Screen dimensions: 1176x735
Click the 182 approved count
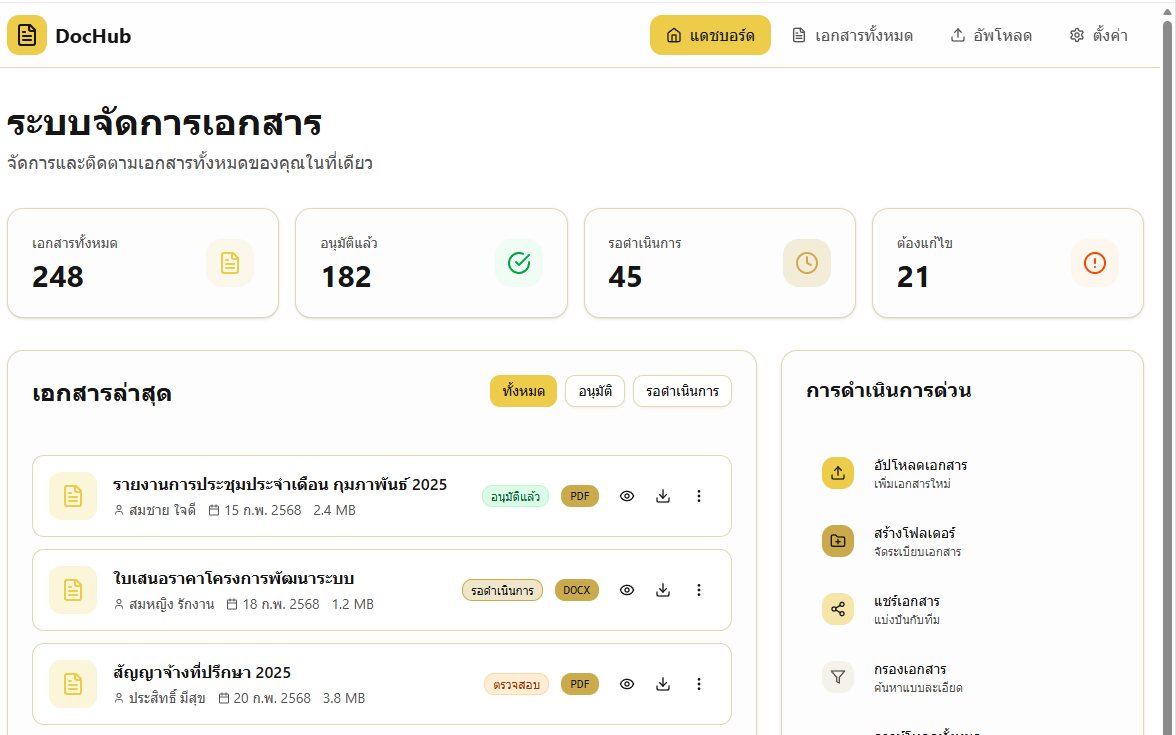(346, 277)
